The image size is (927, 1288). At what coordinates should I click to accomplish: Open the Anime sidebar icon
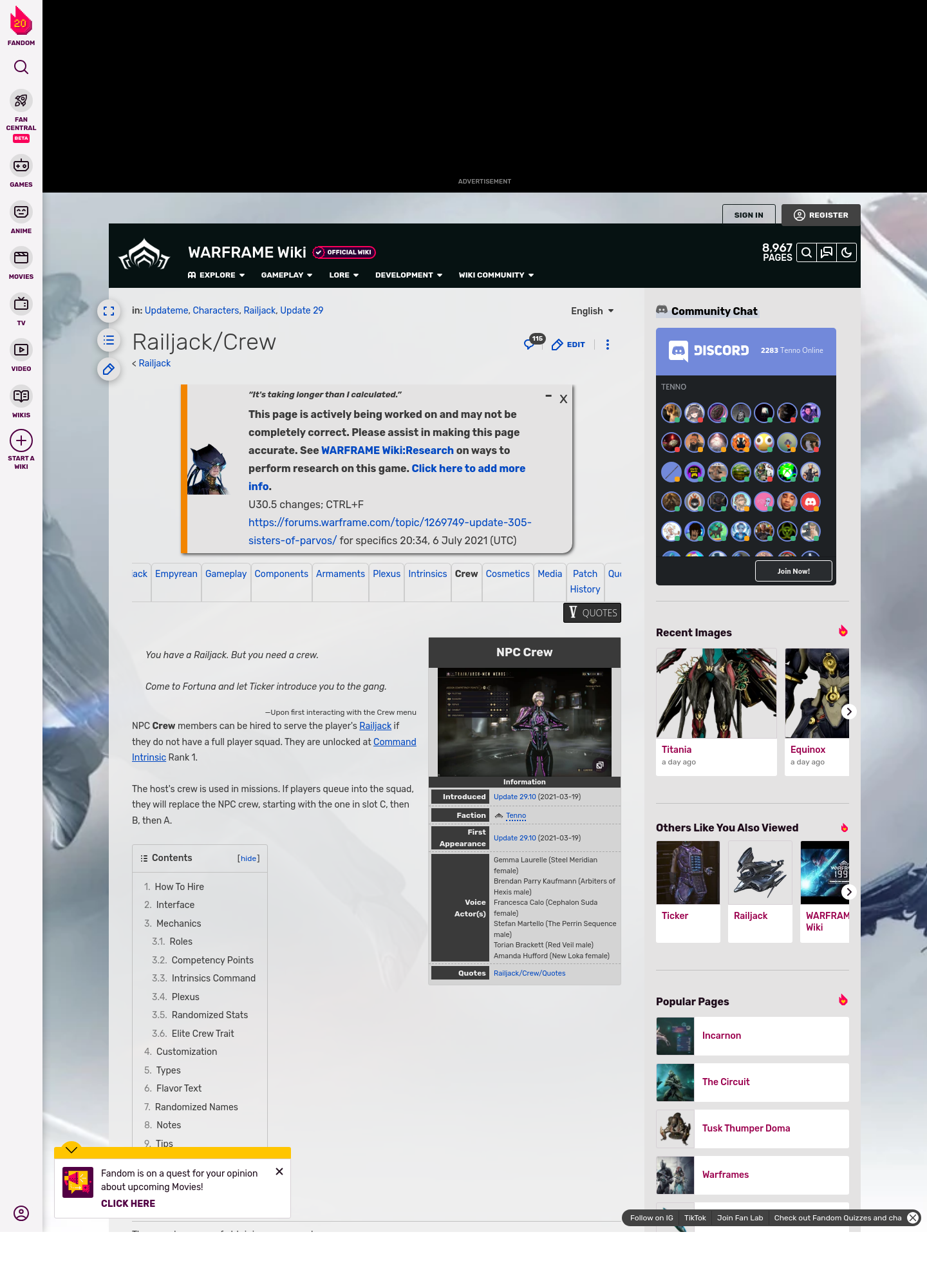click(21, 212)
